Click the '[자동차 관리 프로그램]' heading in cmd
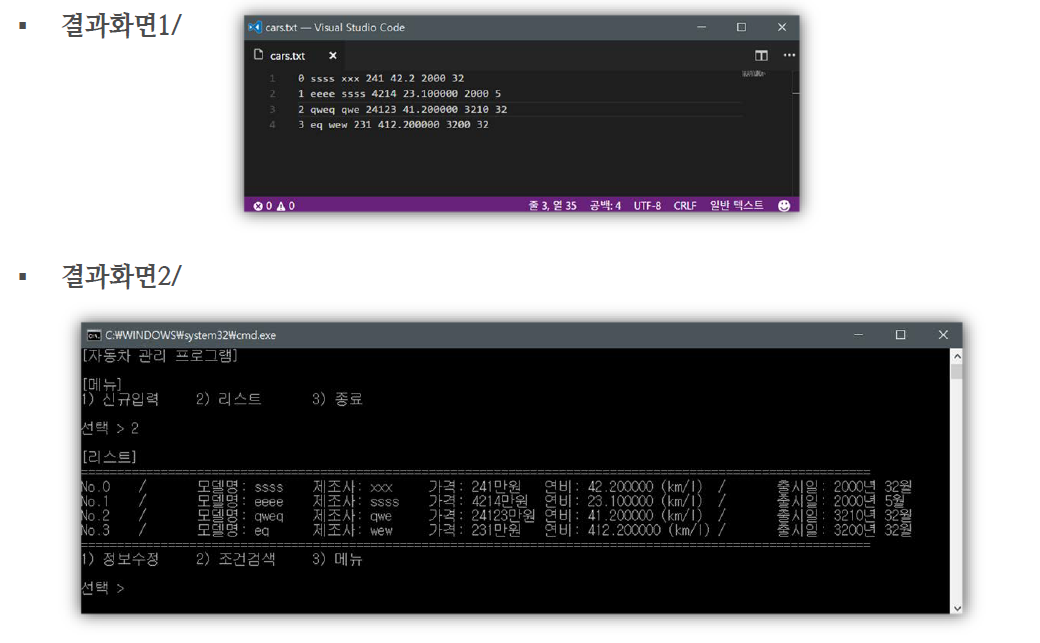Image resolution: width=1040 pixels, height=643 pixels. tap(160, 356)
